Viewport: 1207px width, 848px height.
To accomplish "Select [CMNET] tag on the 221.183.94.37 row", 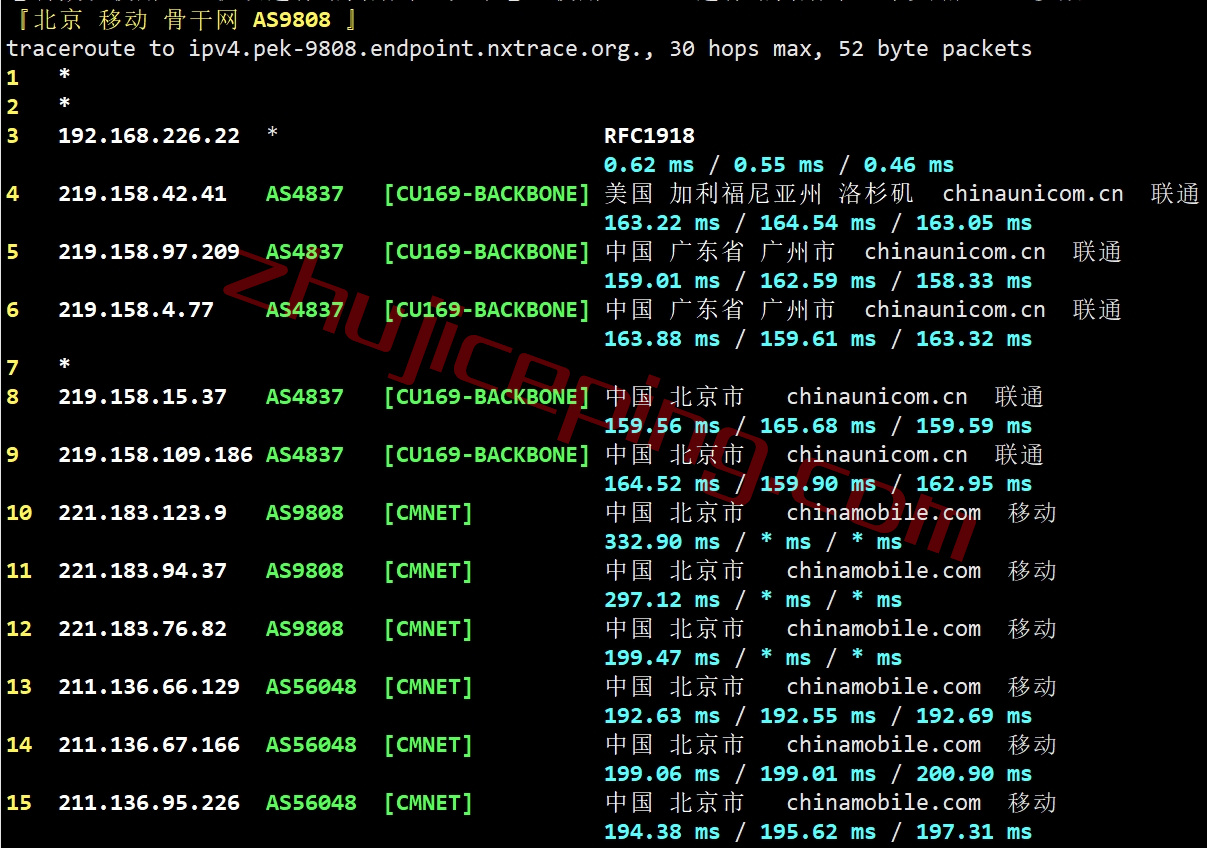I will pos(428,571).
